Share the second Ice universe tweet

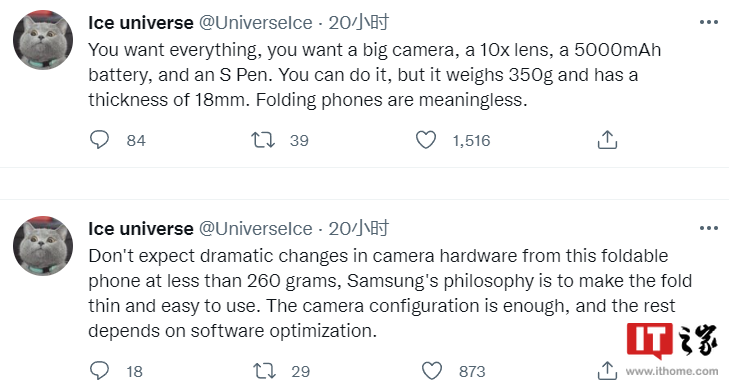tap(607, 371)
